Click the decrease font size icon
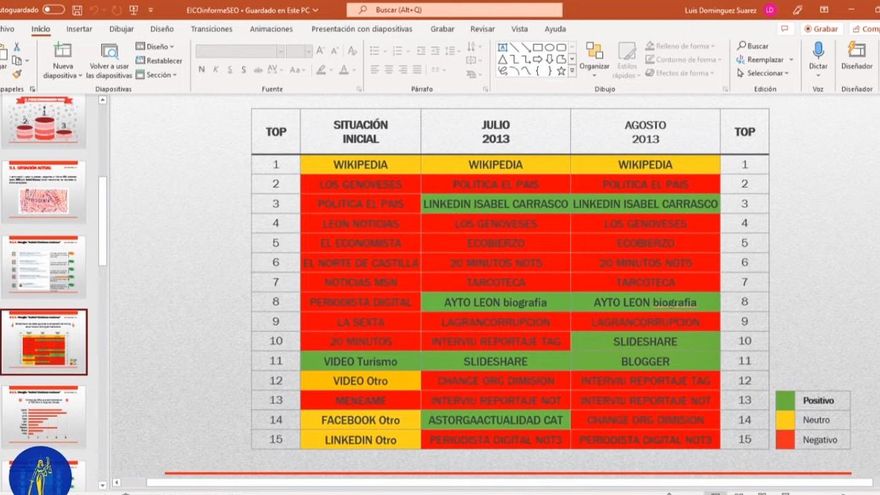The height and width of the screenshot is (495, 880). tap(335, 51)
